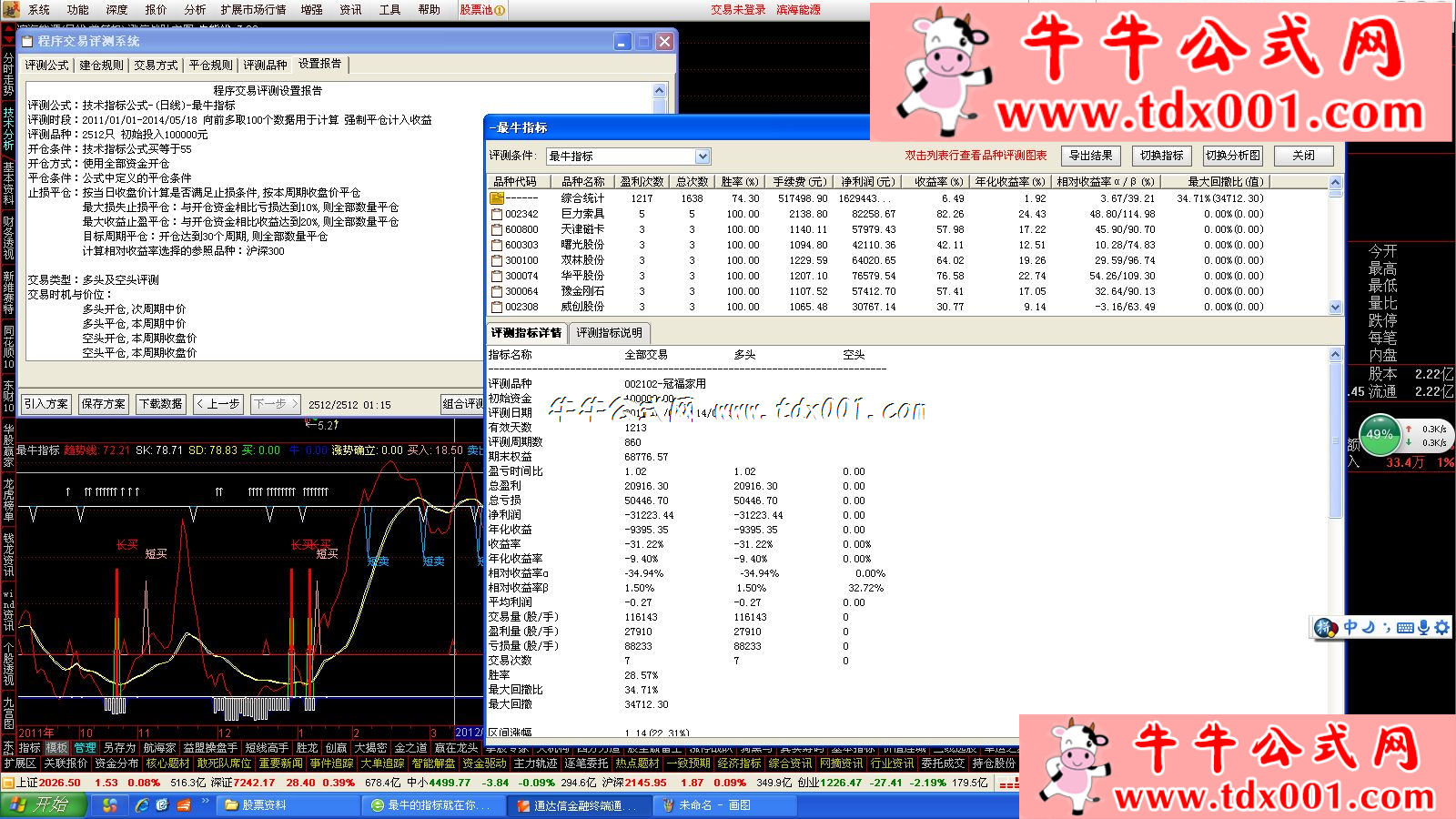Screen dimensions: 1456x819
Task: Open the 资金分布 bottom tab
Action: click(x=116, y=763)
